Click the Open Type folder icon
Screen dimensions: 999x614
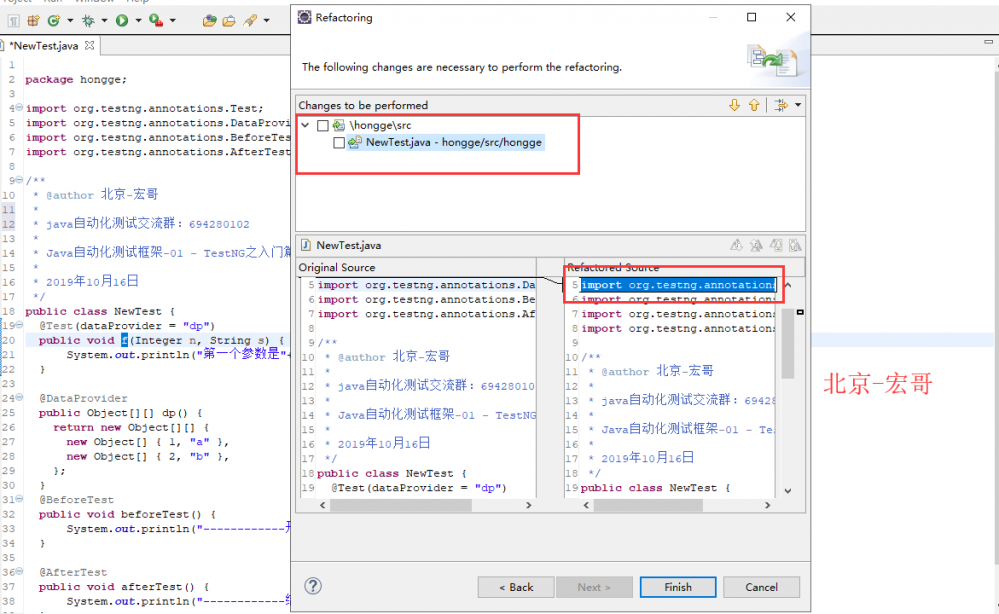(x=209, y=20)
